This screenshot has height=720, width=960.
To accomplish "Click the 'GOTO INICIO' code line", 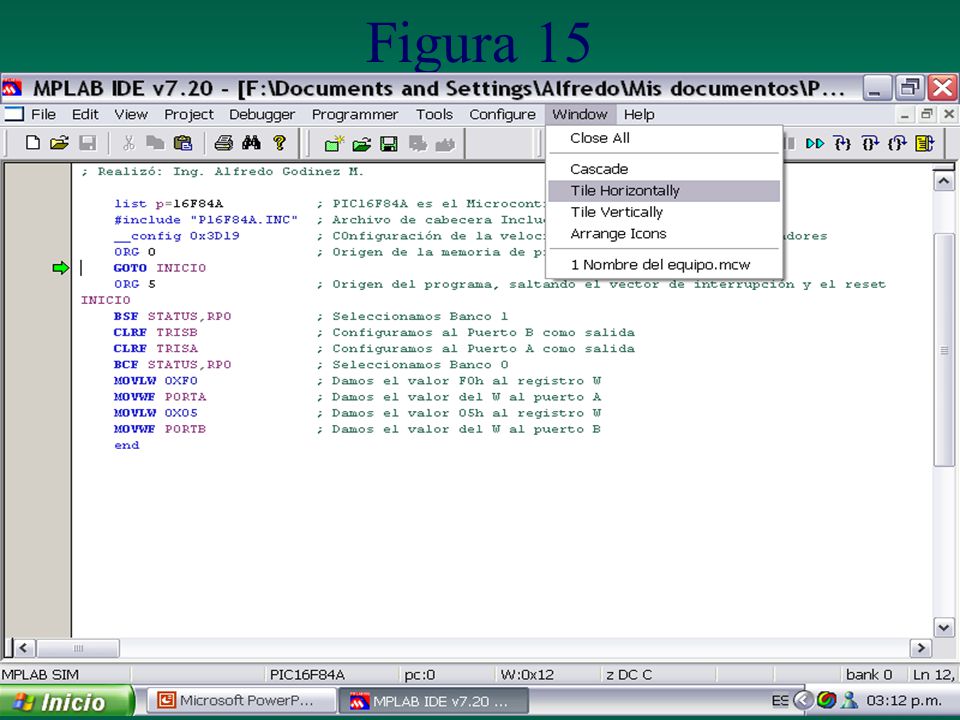I will 159,268.
